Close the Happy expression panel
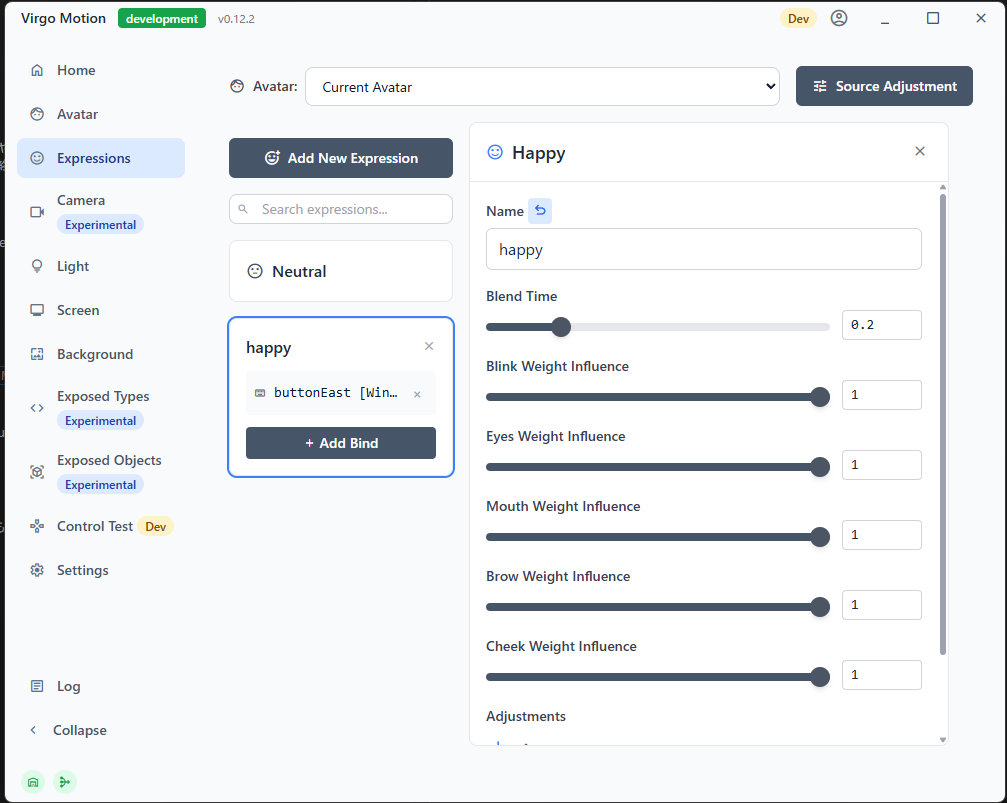 click(920, 152)
